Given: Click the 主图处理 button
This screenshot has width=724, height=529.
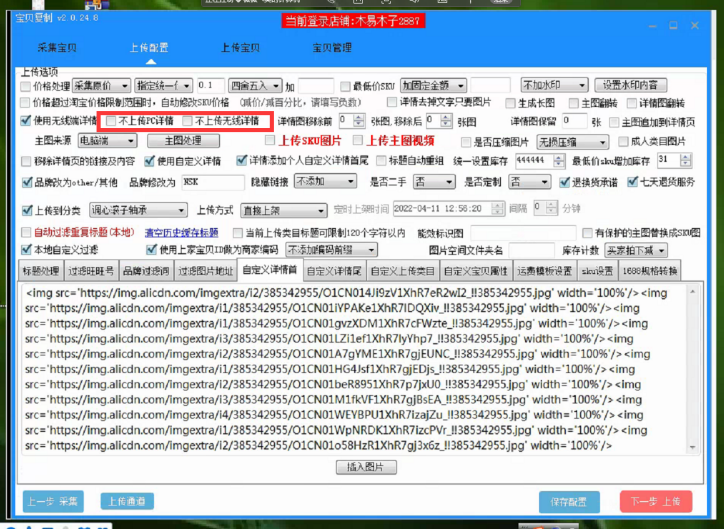Looking at the screenshot, I should tap(183, 140).
